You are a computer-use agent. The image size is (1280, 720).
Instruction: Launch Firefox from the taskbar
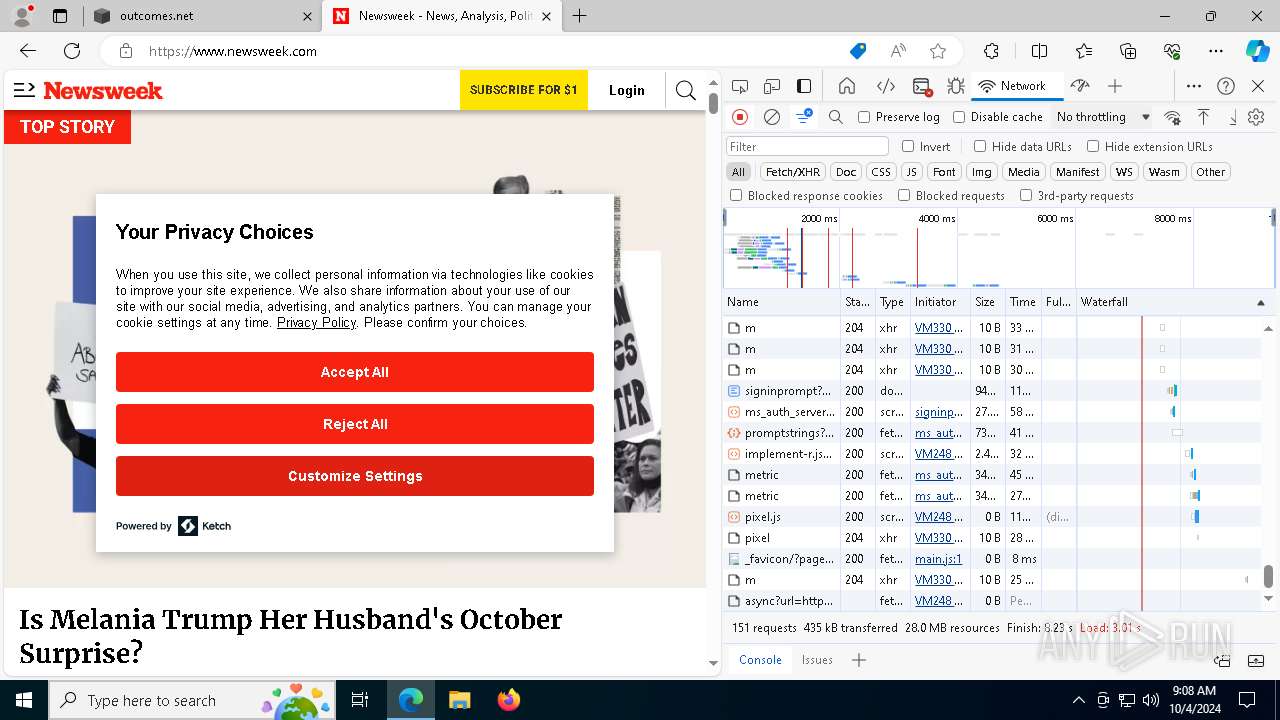click(x=509, y=700)
